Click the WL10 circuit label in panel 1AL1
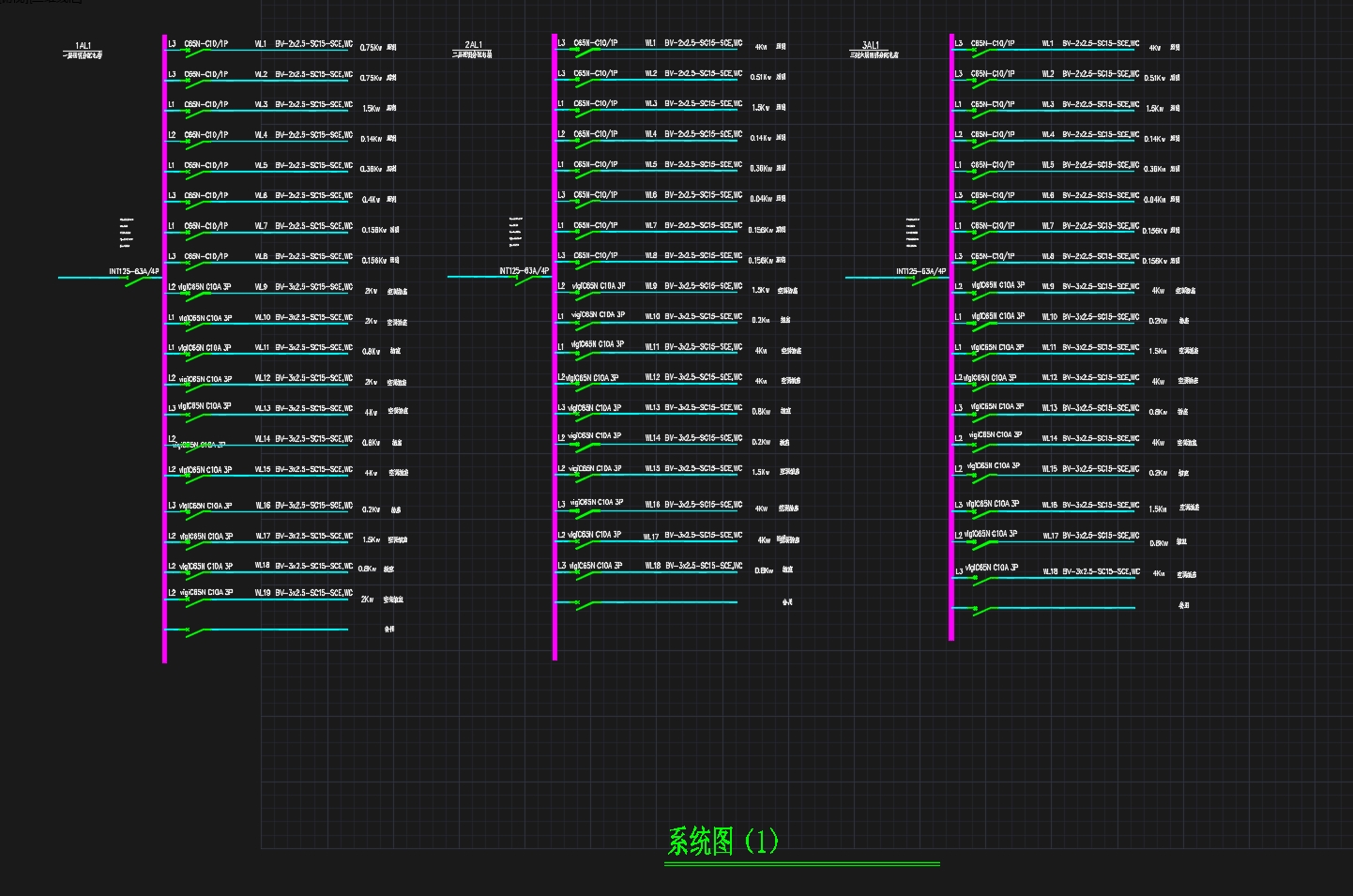This screenshot has height=896, width=1353. (263, 317)
